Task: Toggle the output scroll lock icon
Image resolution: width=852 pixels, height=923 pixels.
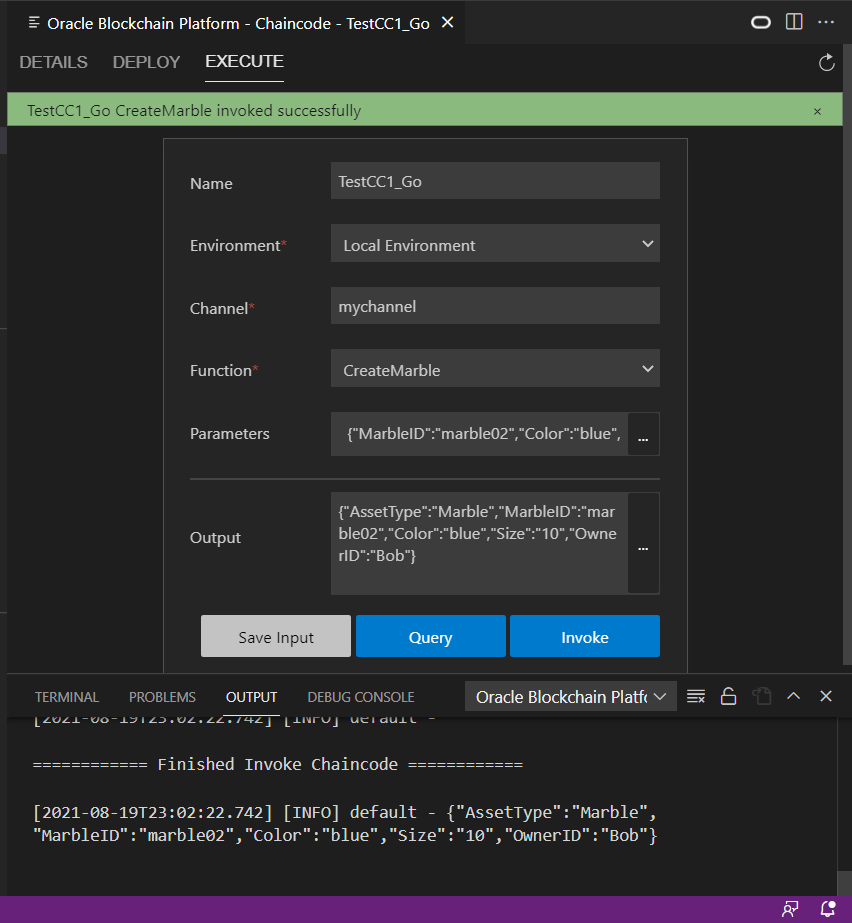Action: [729, 696]
